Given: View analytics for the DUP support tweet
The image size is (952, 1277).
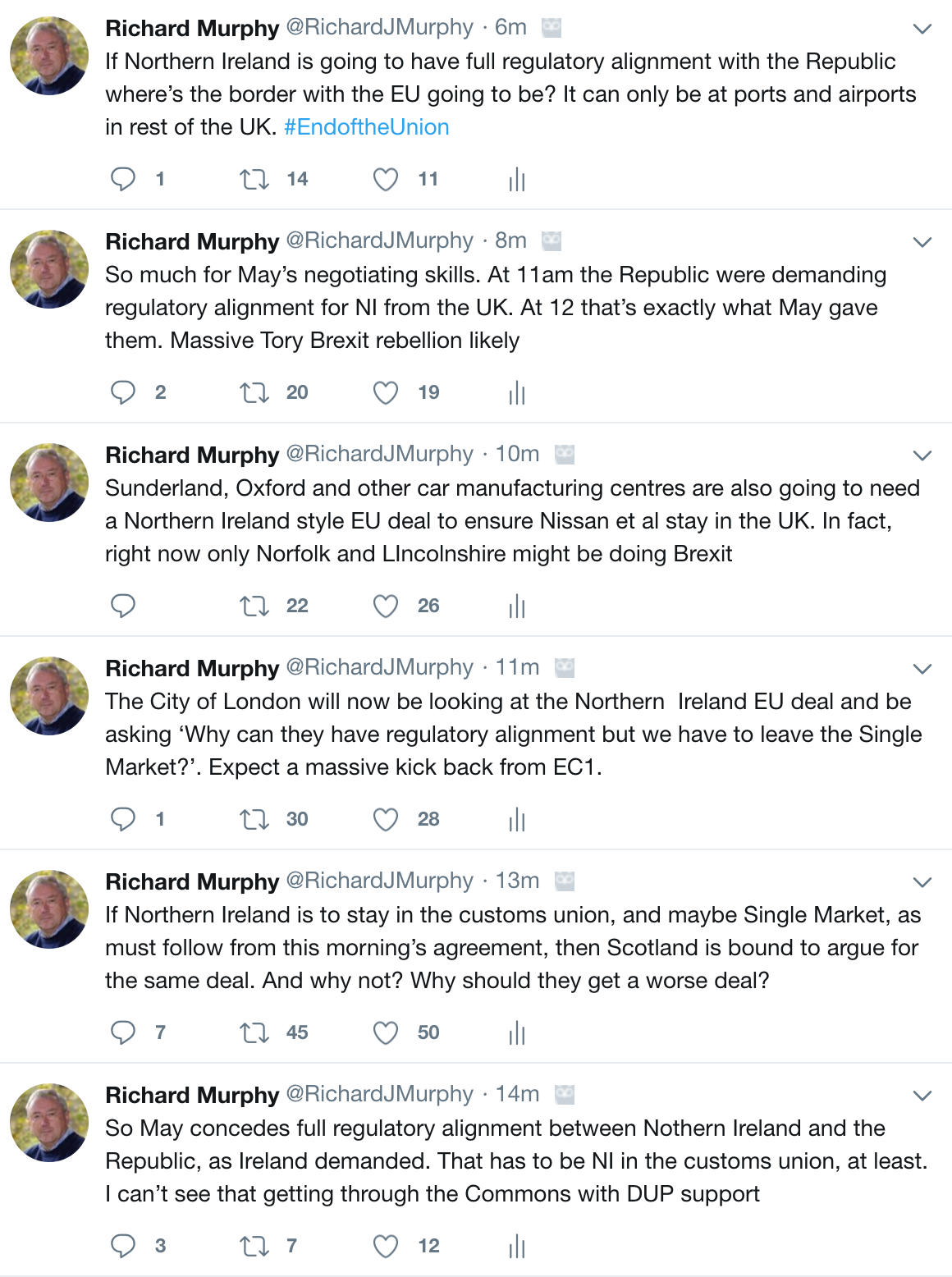Looking at the screenshot, I should pos(517,1246).
